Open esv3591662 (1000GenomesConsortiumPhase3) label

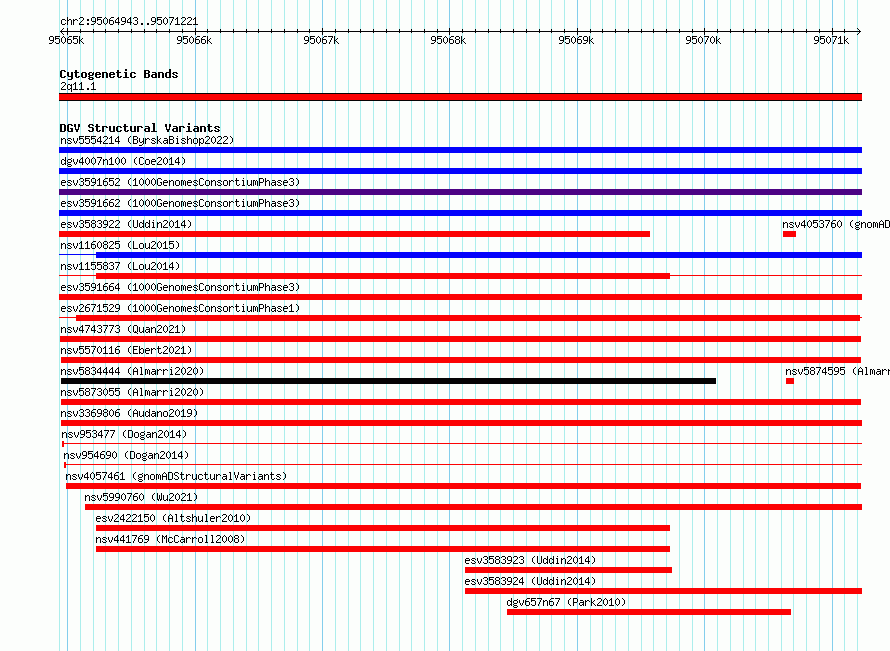click(180, 203)
